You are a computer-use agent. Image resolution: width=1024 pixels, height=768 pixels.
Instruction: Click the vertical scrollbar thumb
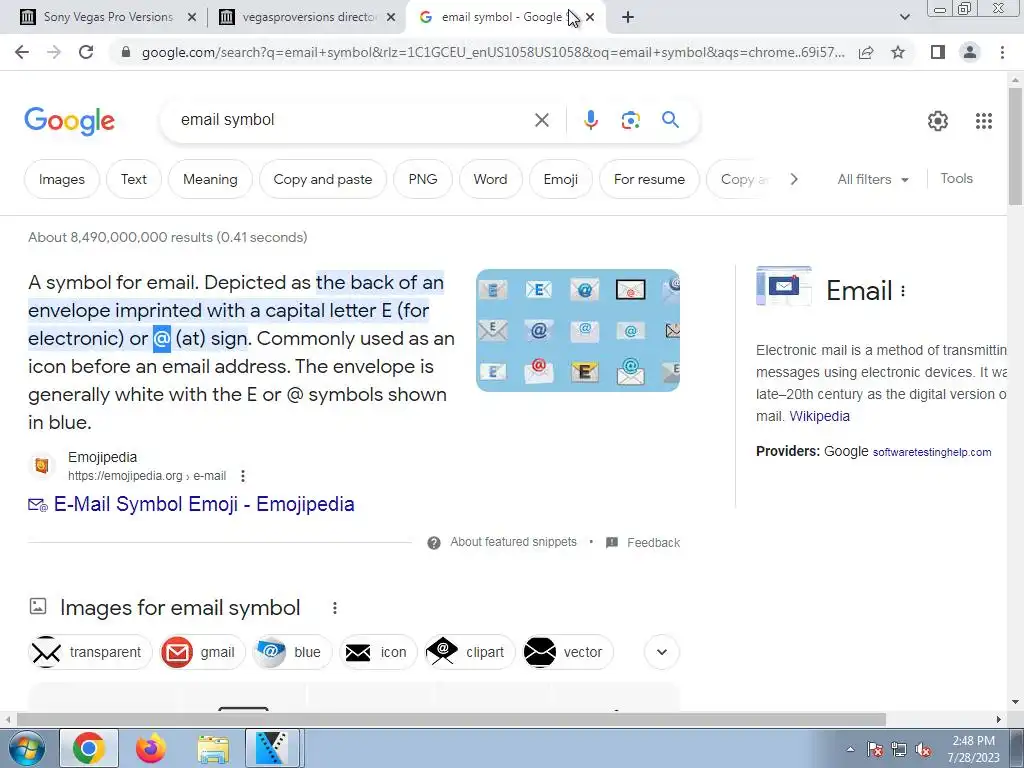pyautogui.click(x=1015, y=147)
